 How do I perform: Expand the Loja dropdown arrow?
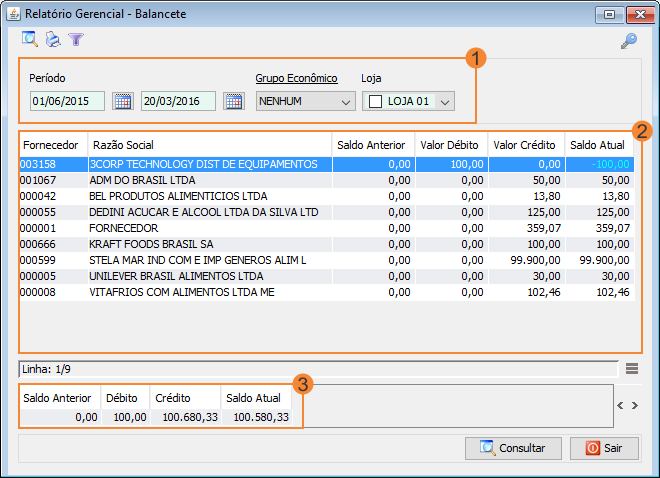click(445, 102)
